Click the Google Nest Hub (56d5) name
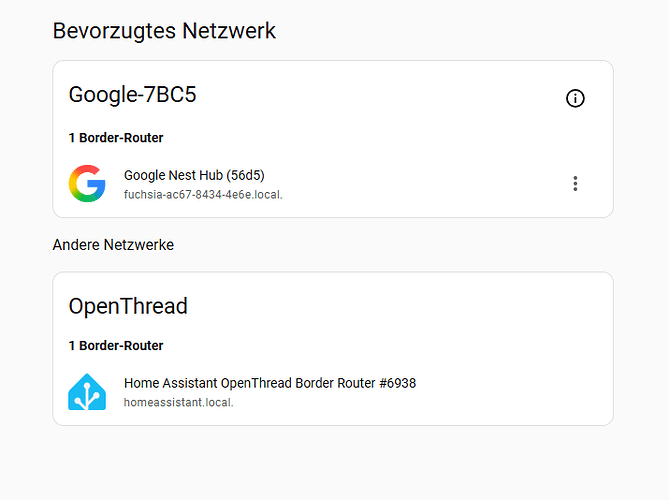This screenshot has width=669, height=500. click(x=194, y=175)
